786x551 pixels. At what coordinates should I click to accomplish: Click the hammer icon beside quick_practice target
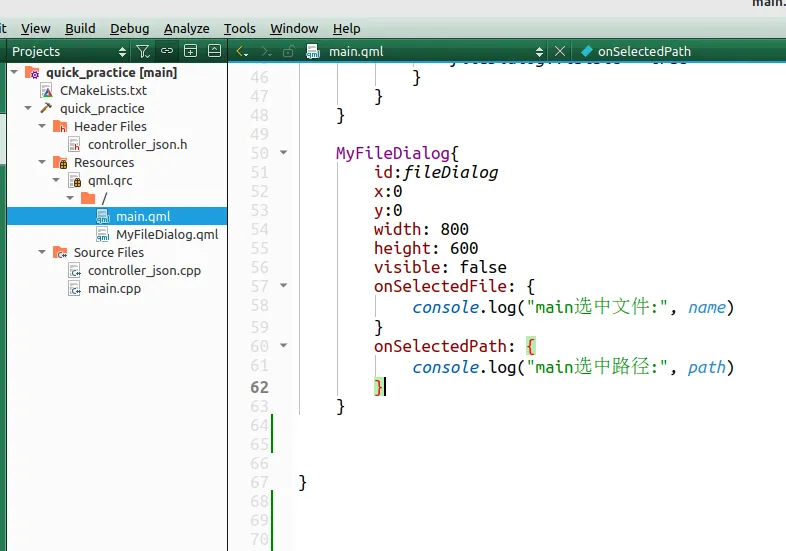(x=46, y=108)
